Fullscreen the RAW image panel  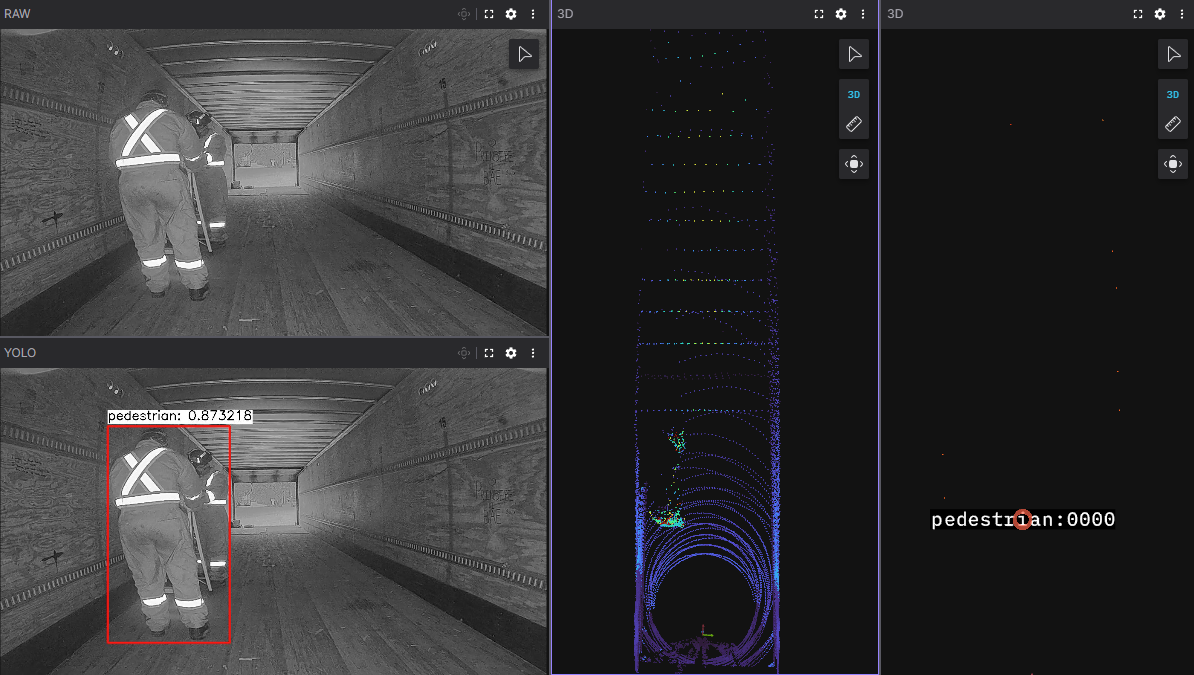489,14
